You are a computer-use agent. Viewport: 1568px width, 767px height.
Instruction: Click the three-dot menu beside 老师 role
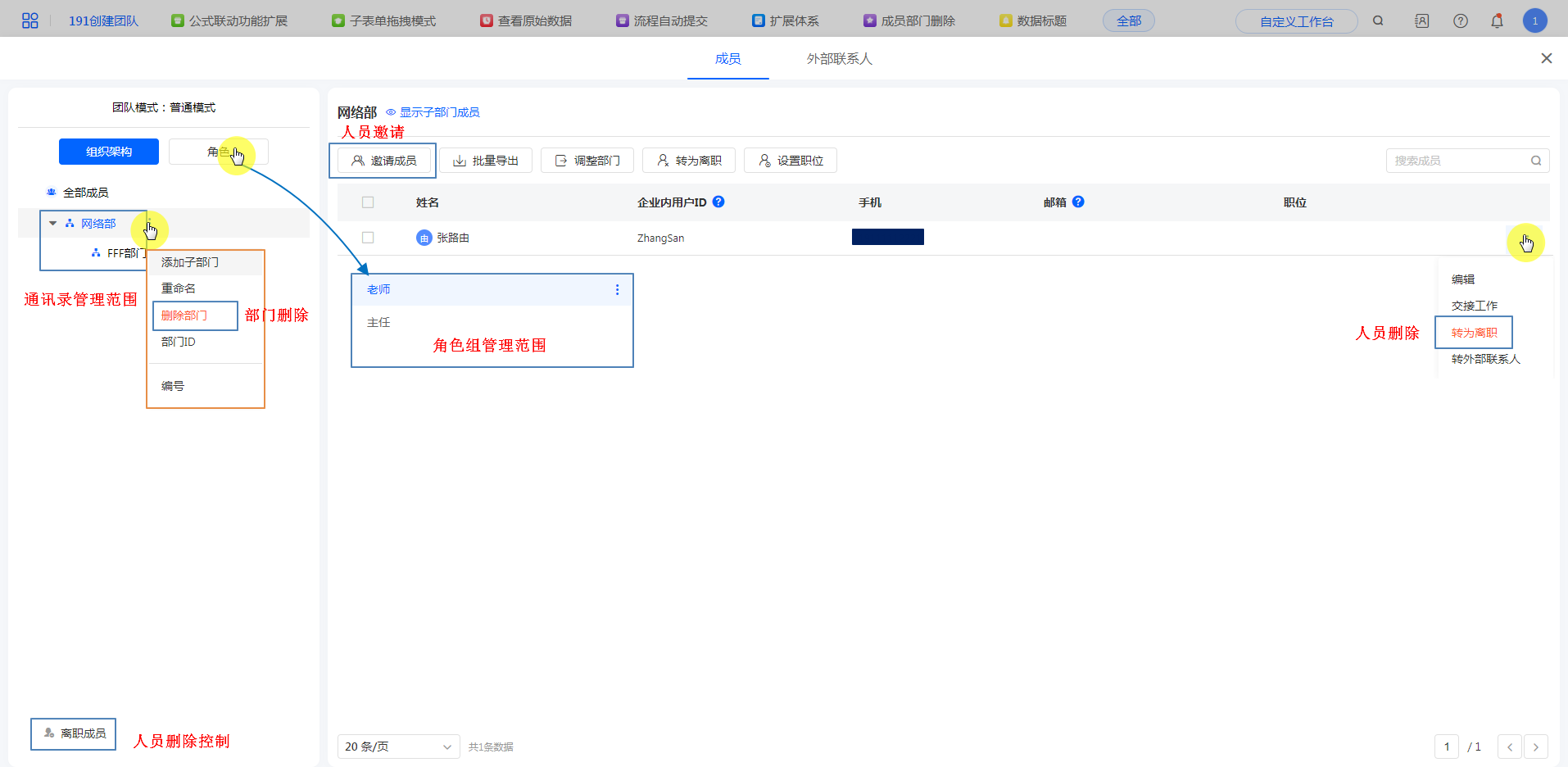[x=617, y=289]
